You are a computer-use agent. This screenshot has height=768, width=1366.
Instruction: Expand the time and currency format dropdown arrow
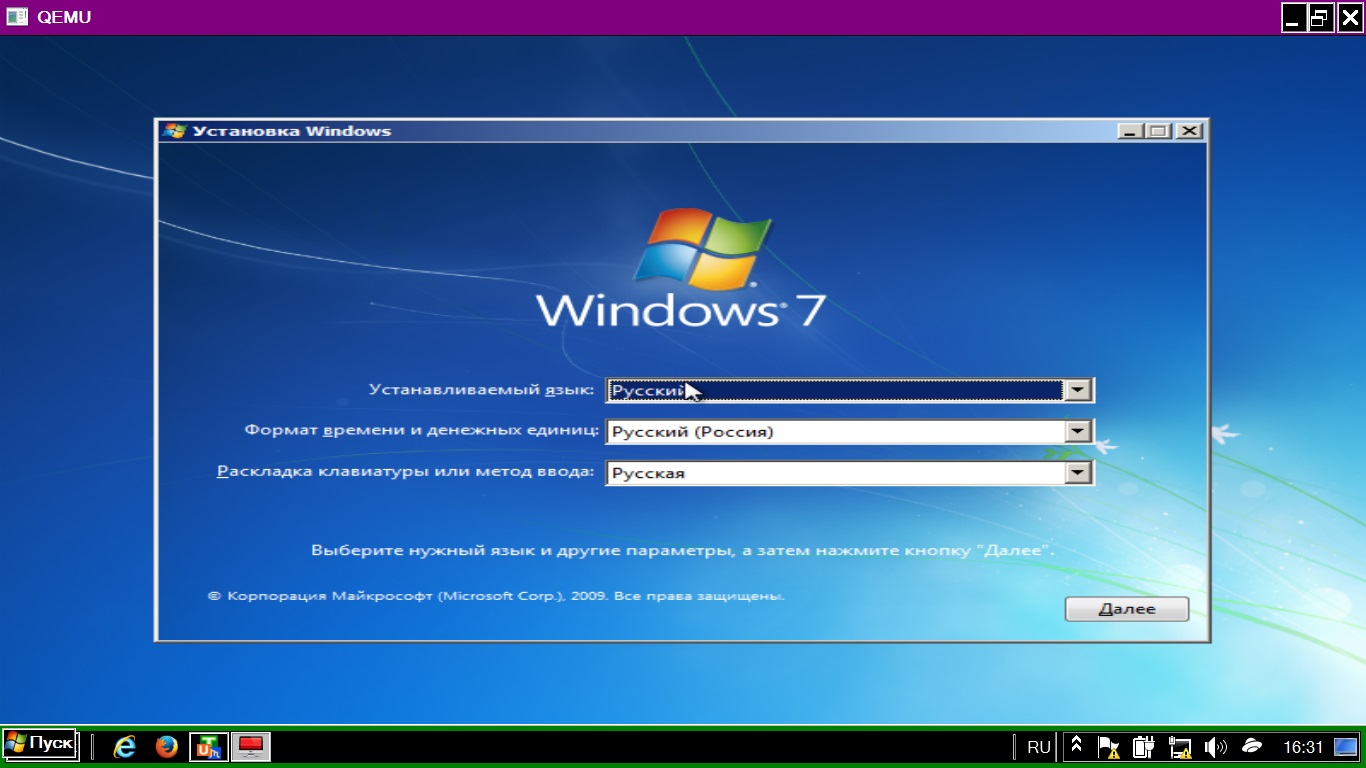[1078, 432]
